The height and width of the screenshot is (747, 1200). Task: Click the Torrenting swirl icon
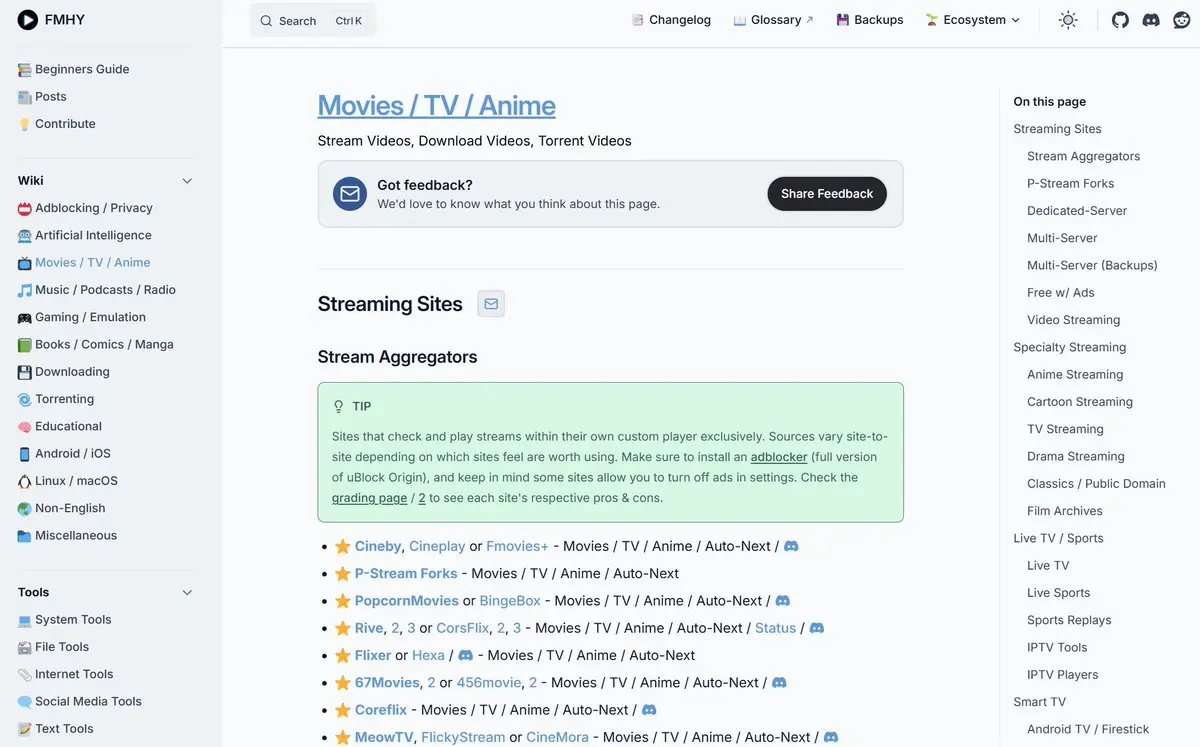click(25, 399)
